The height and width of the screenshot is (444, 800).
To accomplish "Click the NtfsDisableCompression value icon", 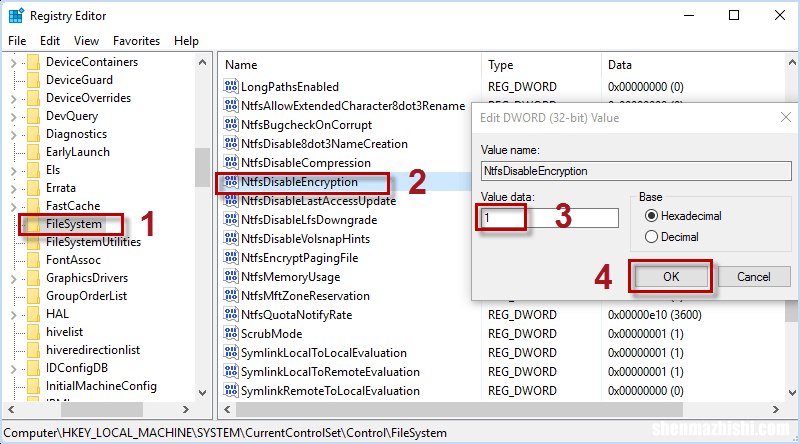I will pos(231,162).
